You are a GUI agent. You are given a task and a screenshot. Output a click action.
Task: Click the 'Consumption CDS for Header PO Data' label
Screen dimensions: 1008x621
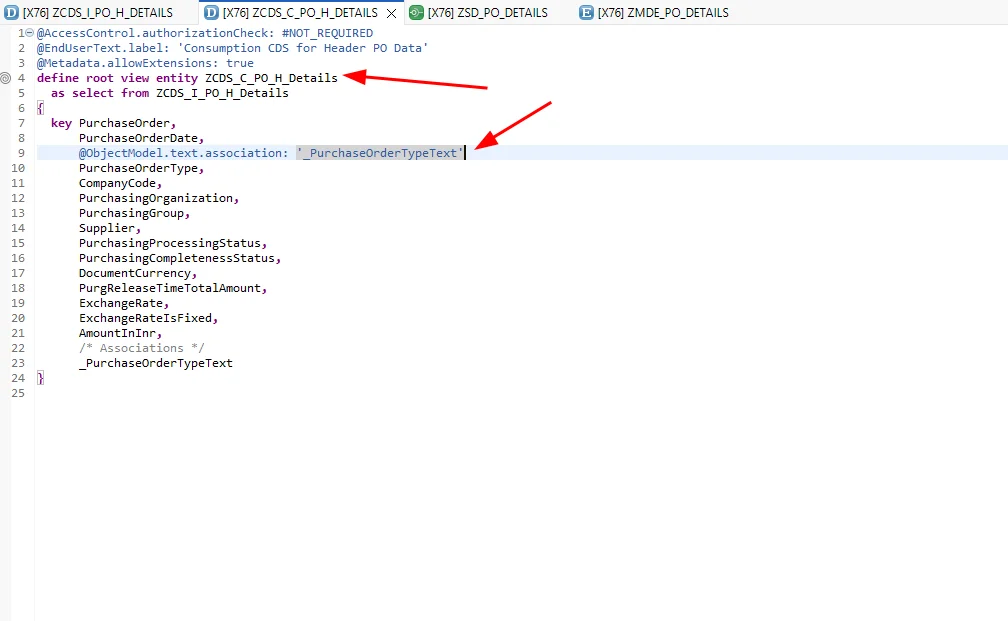(303, 48)
